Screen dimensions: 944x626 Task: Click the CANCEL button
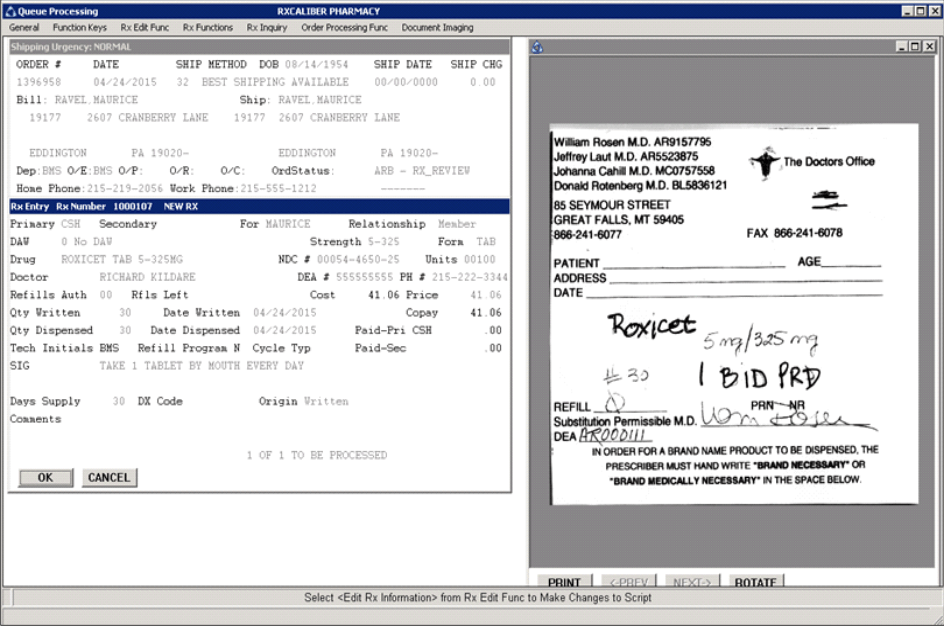tap(109, 478)
